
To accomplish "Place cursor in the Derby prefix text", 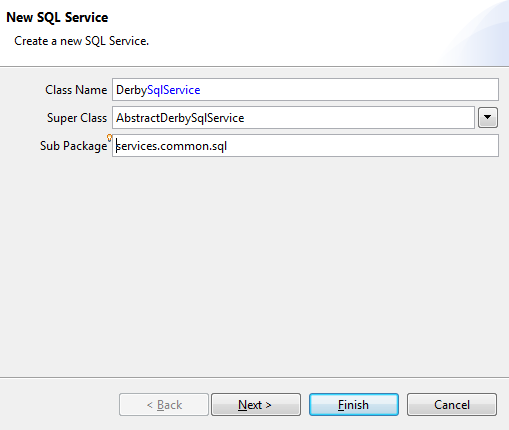I will [131, 90].
